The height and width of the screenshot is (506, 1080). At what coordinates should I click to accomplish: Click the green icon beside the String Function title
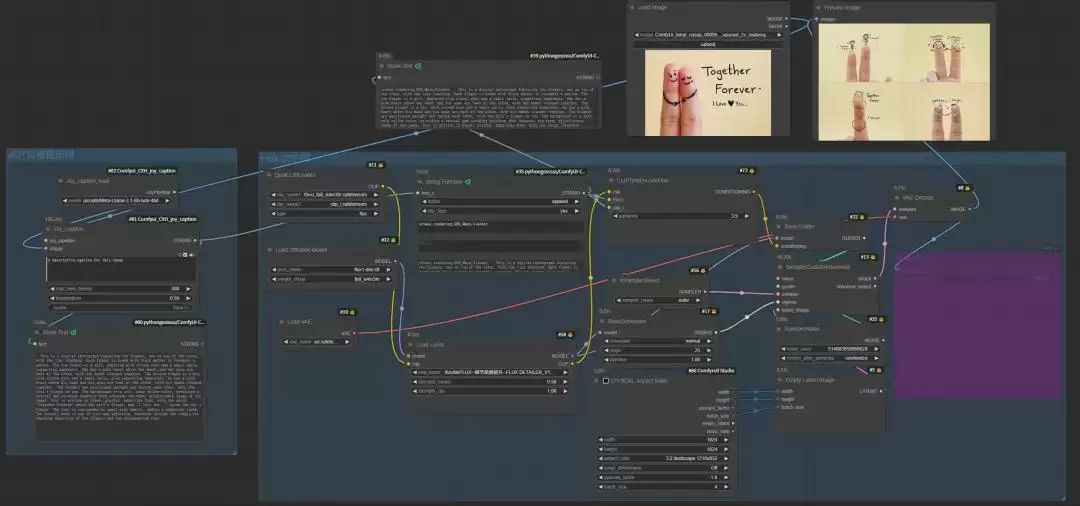468,182
